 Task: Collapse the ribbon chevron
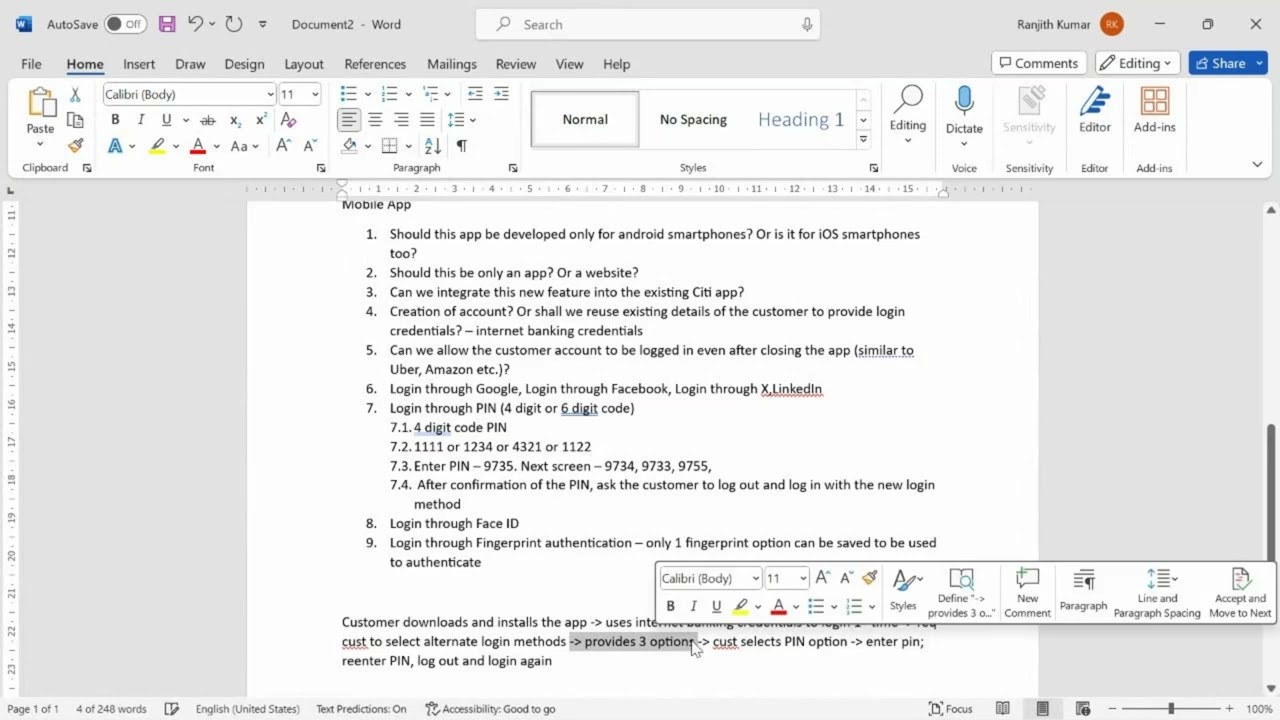(x=1257, y=165)
